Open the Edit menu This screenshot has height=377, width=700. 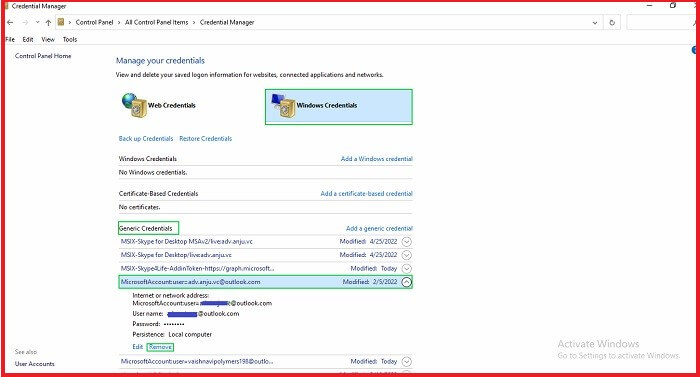28,39
